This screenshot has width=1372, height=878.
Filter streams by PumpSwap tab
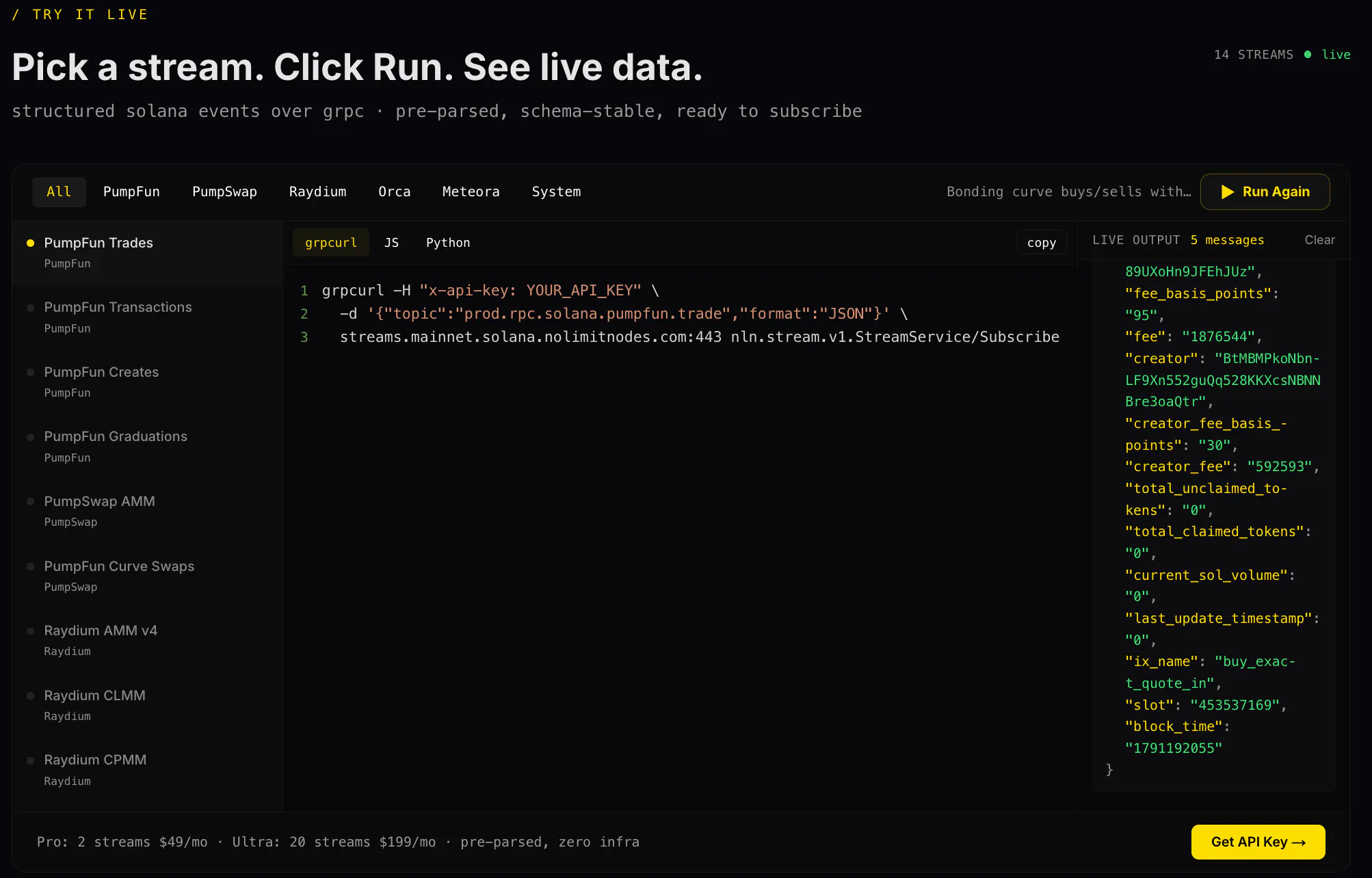tap(224, 191)
